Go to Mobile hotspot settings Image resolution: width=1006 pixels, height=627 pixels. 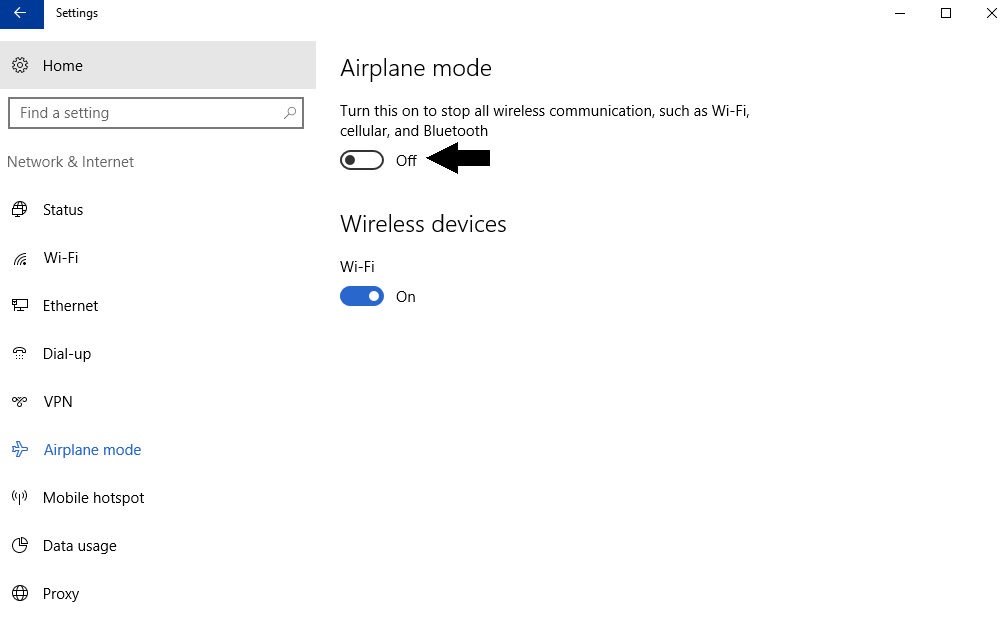pos(94,498)
